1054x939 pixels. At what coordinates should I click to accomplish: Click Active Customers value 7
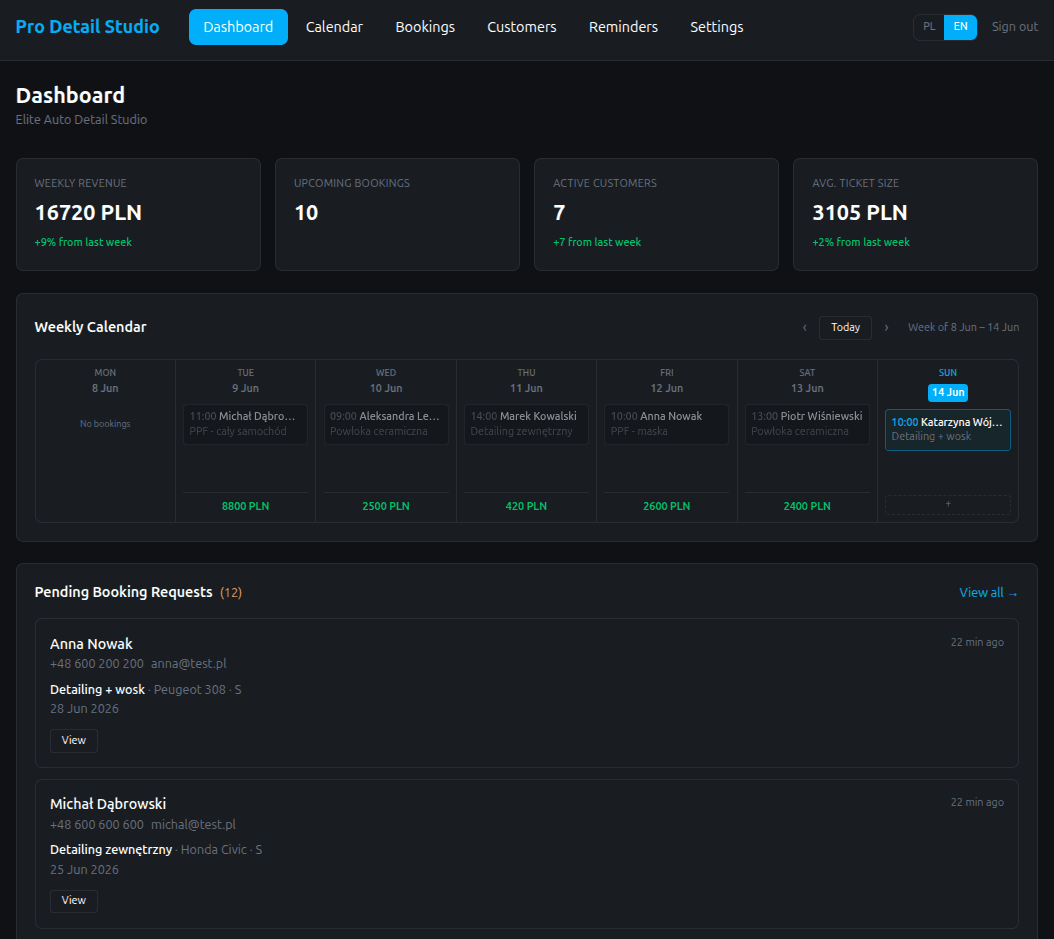click(559, 213)
